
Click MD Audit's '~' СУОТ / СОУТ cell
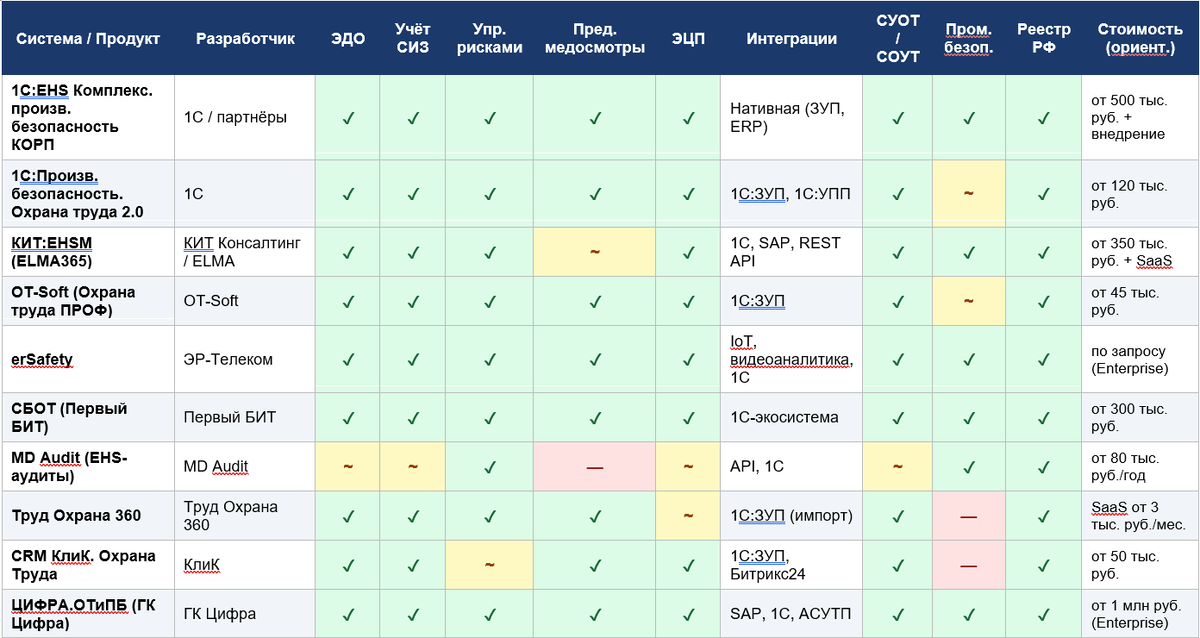tap(897, 466)
